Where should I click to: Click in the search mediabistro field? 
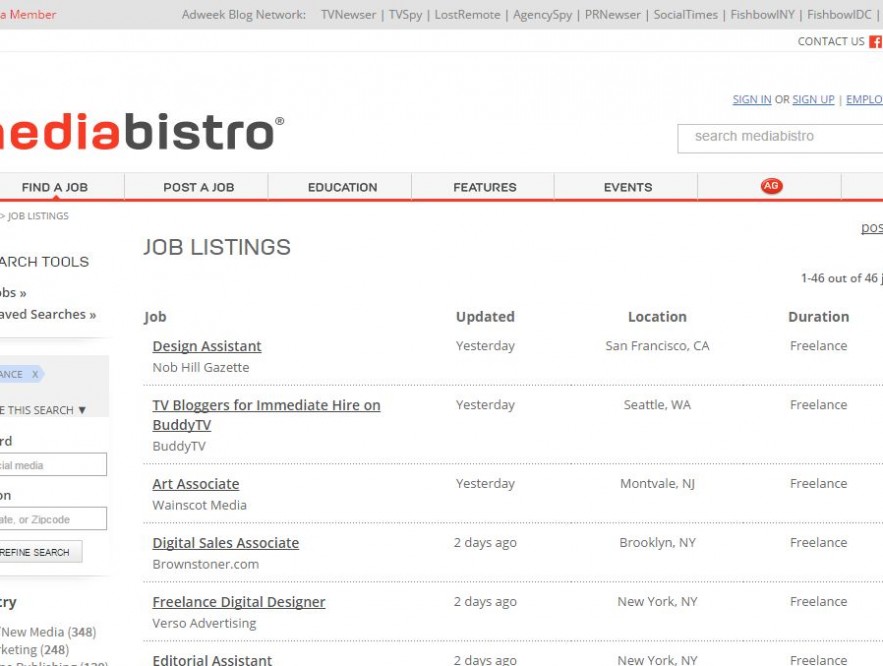click(x=781, y=138)
